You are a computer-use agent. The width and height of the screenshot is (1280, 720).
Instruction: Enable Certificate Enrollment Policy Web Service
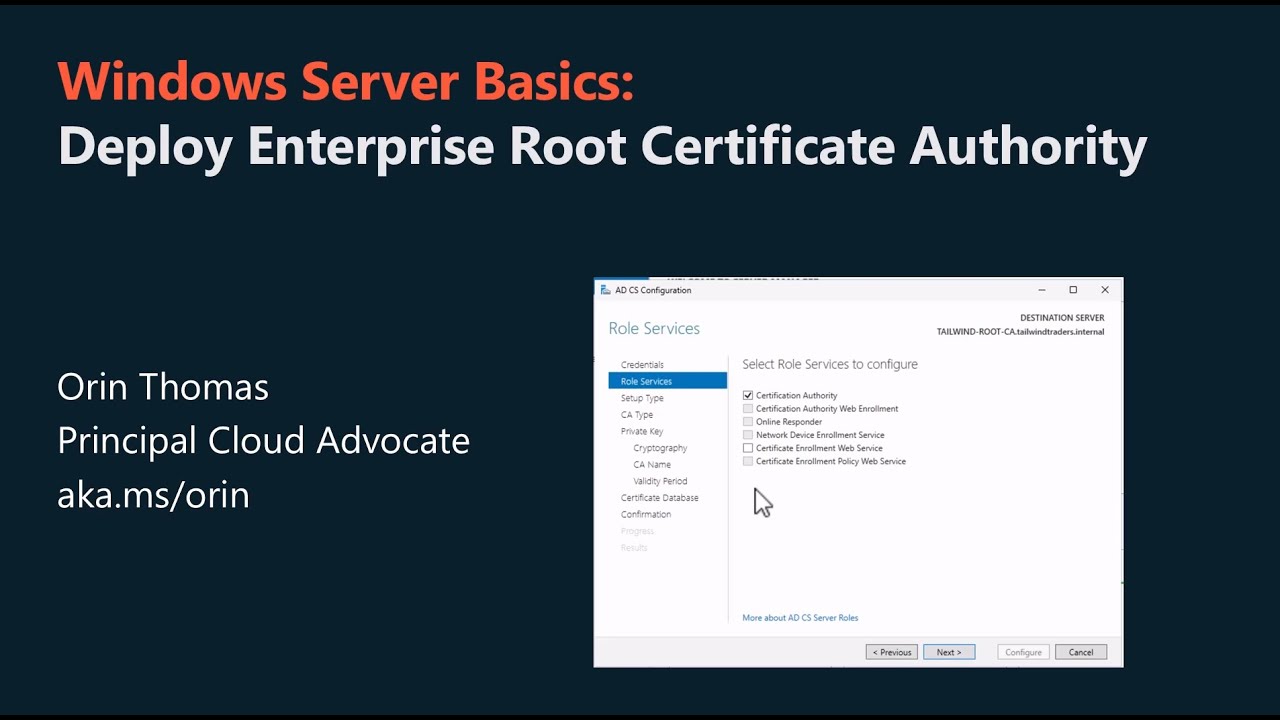748,461
